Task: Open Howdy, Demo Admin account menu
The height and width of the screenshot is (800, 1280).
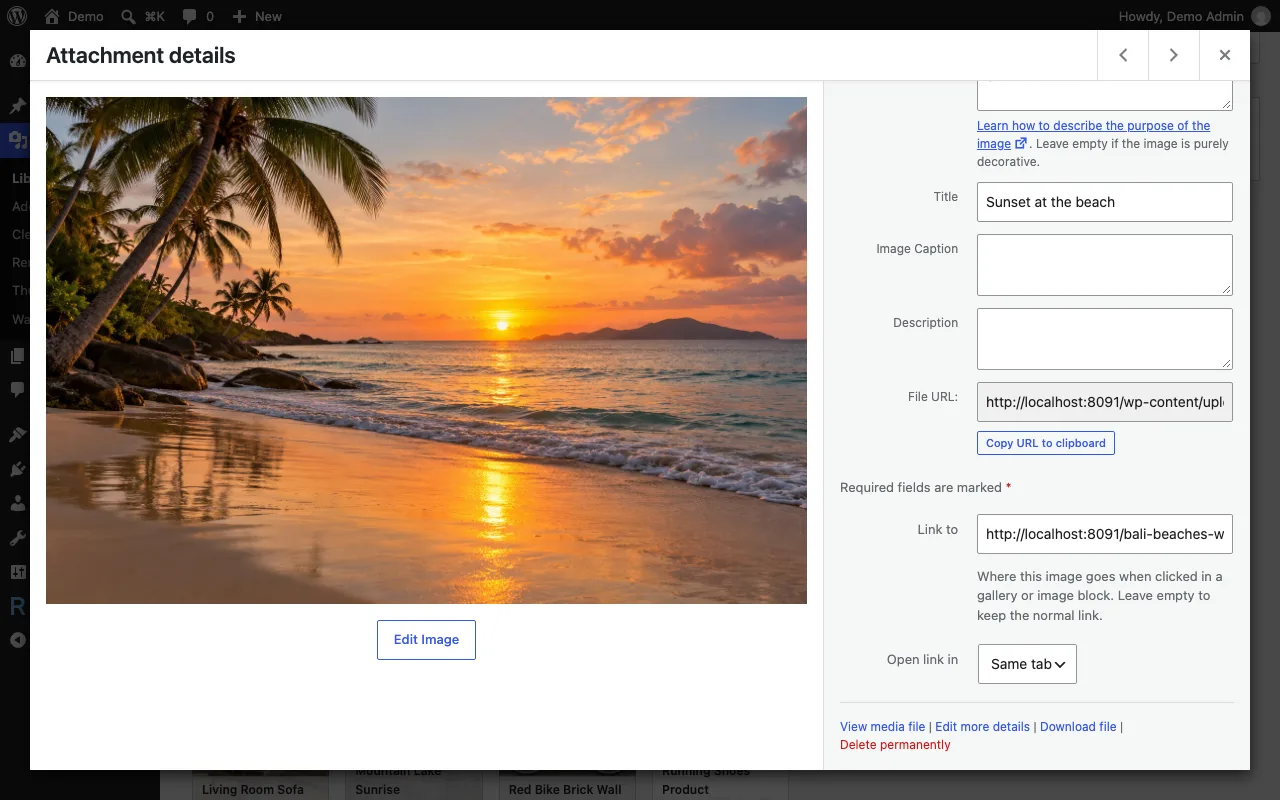Action: point(1194,16)
